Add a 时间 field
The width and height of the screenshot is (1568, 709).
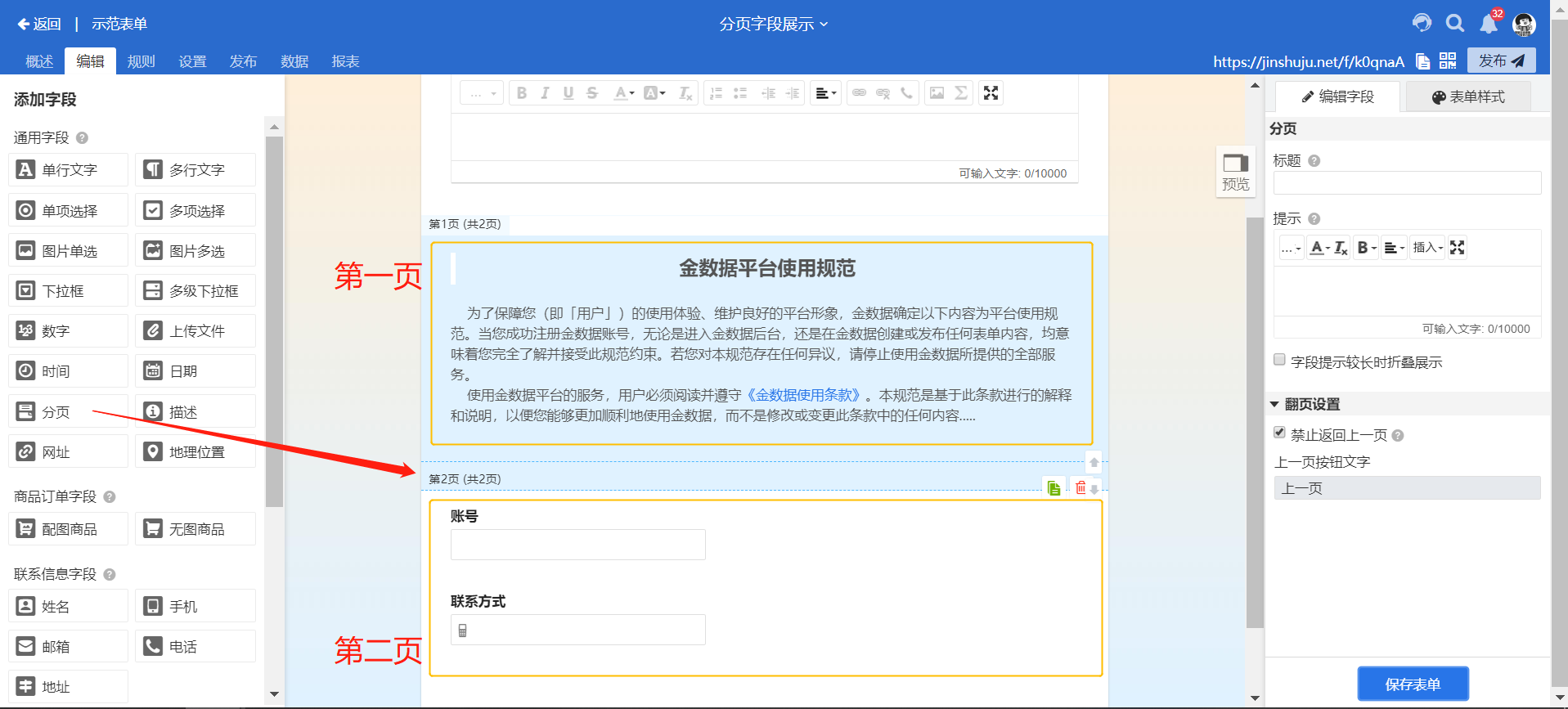69,370
